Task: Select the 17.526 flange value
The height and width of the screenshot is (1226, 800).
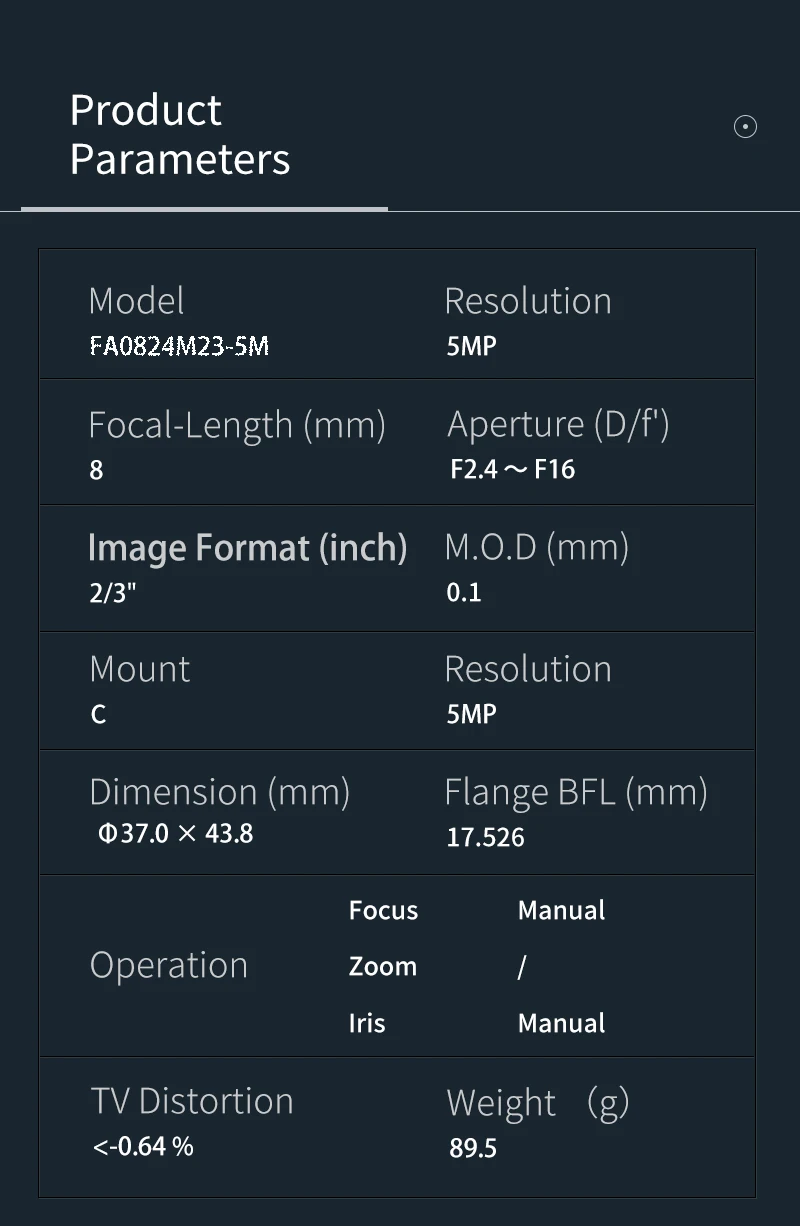Action: [485, 837]
